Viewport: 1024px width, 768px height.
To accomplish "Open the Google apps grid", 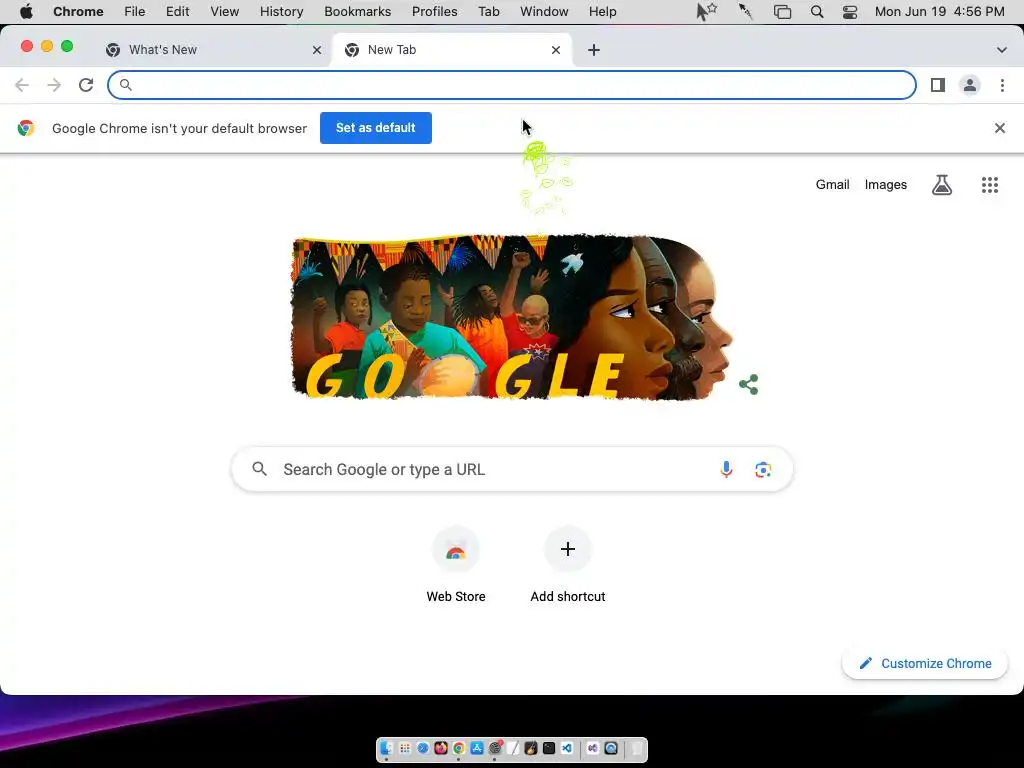I will [989, 185].
